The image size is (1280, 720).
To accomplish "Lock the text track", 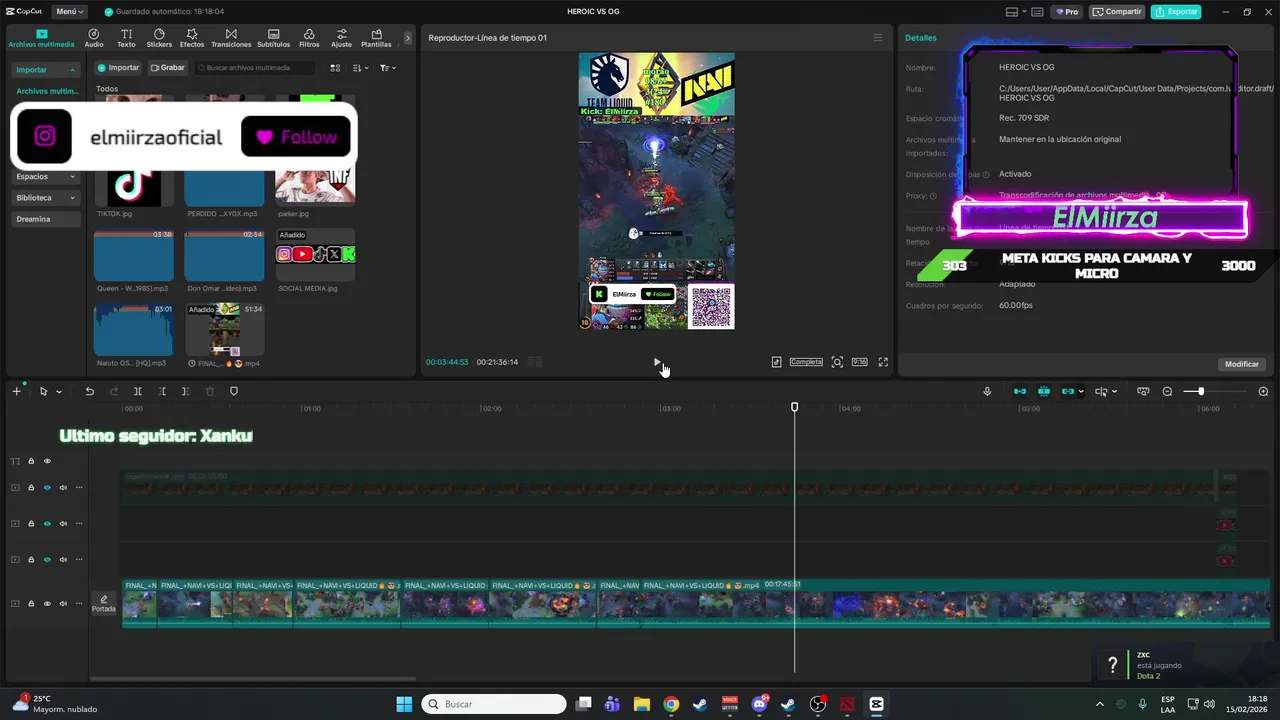I will (31, 461).
